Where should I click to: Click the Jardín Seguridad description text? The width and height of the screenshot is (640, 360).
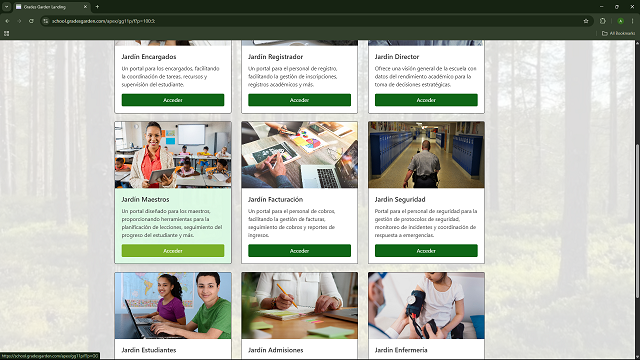tap(426, 223)
